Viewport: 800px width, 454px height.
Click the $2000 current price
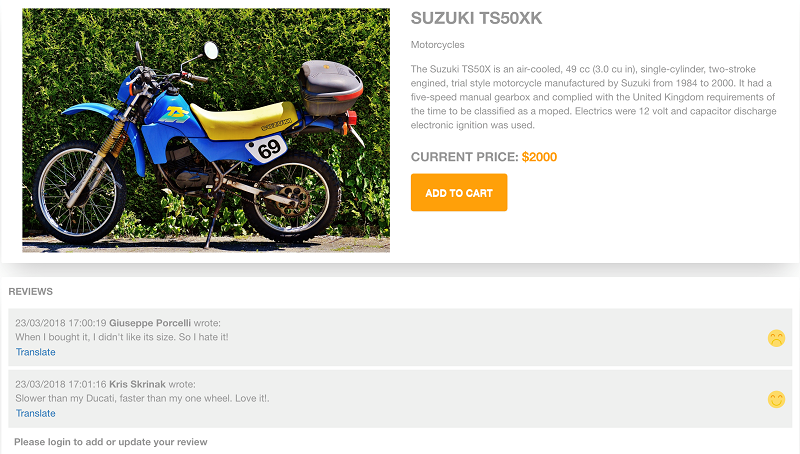click(539, 157)
